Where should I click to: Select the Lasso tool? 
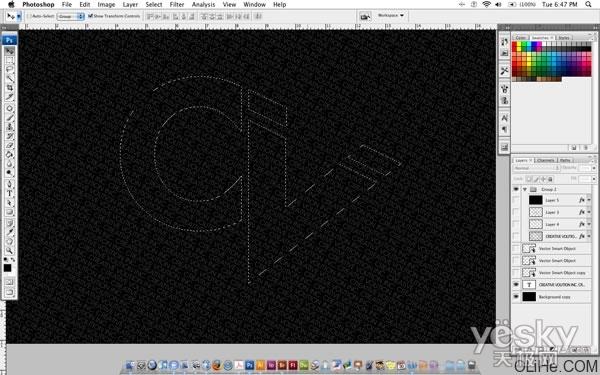click(x=10, y=69)
